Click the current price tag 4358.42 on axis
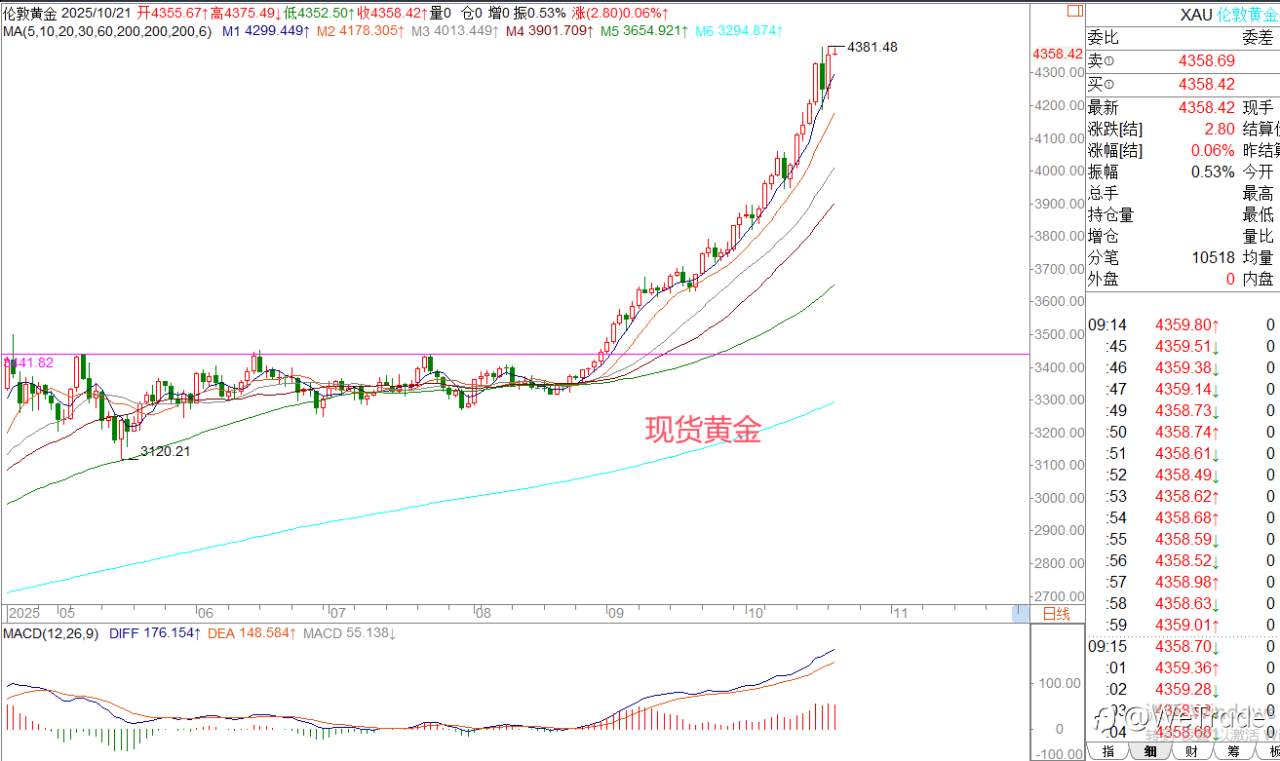This screenshot has height=761, width=1280. tap(1058, 54)
